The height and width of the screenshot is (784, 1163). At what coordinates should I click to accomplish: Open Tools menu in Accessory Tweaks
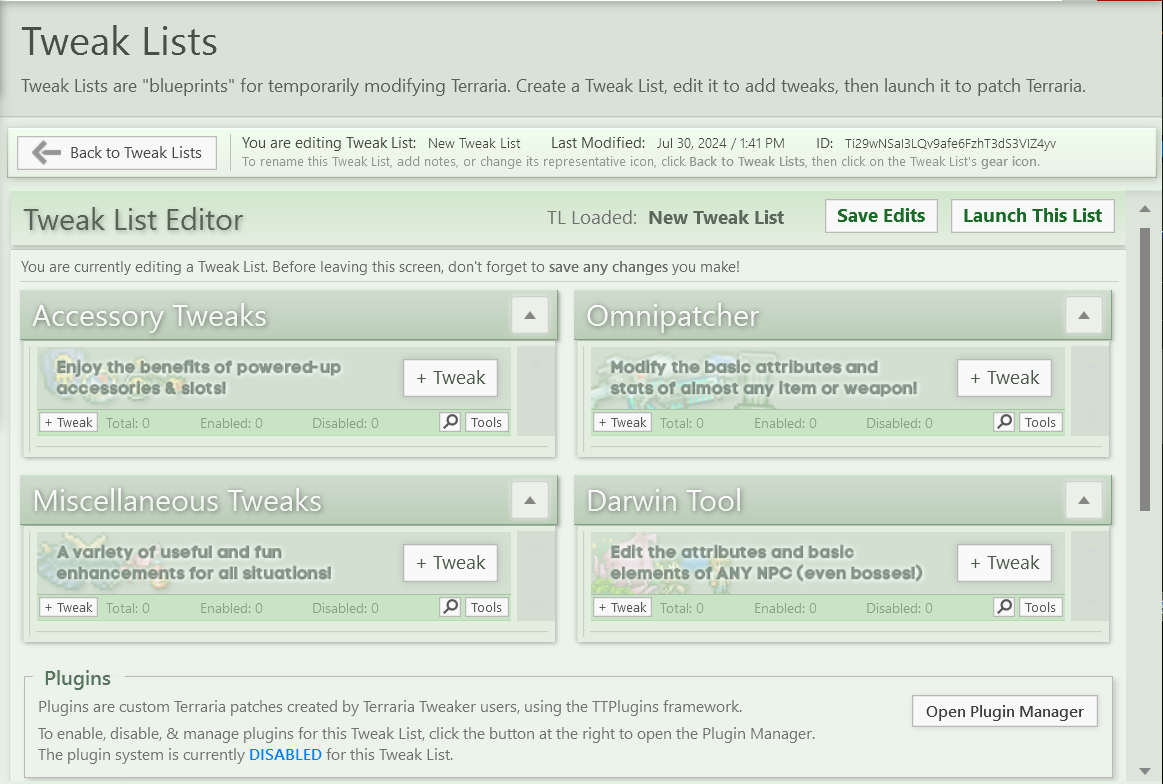click(x=486, y=422)
